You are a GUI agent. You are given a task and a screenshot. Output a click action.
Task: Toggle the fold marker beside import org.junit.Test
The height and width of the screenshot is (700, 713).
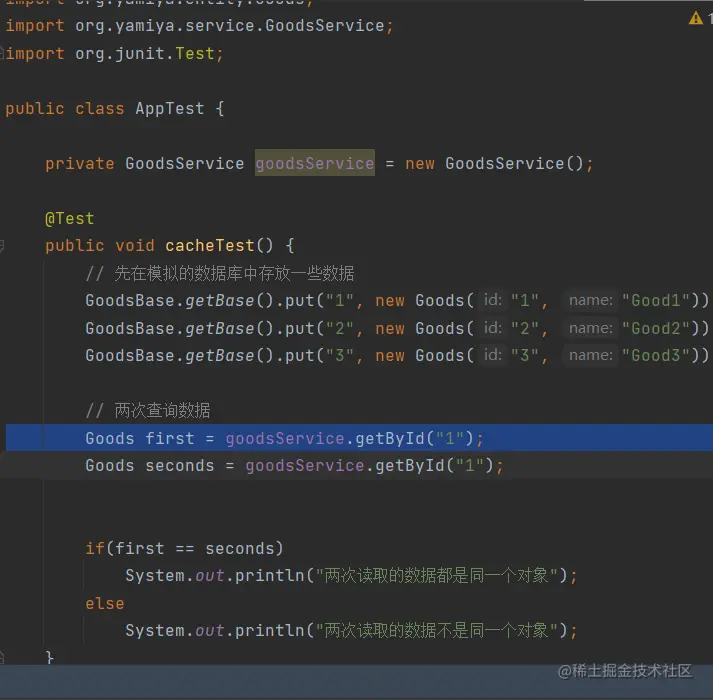coord(1,53)
